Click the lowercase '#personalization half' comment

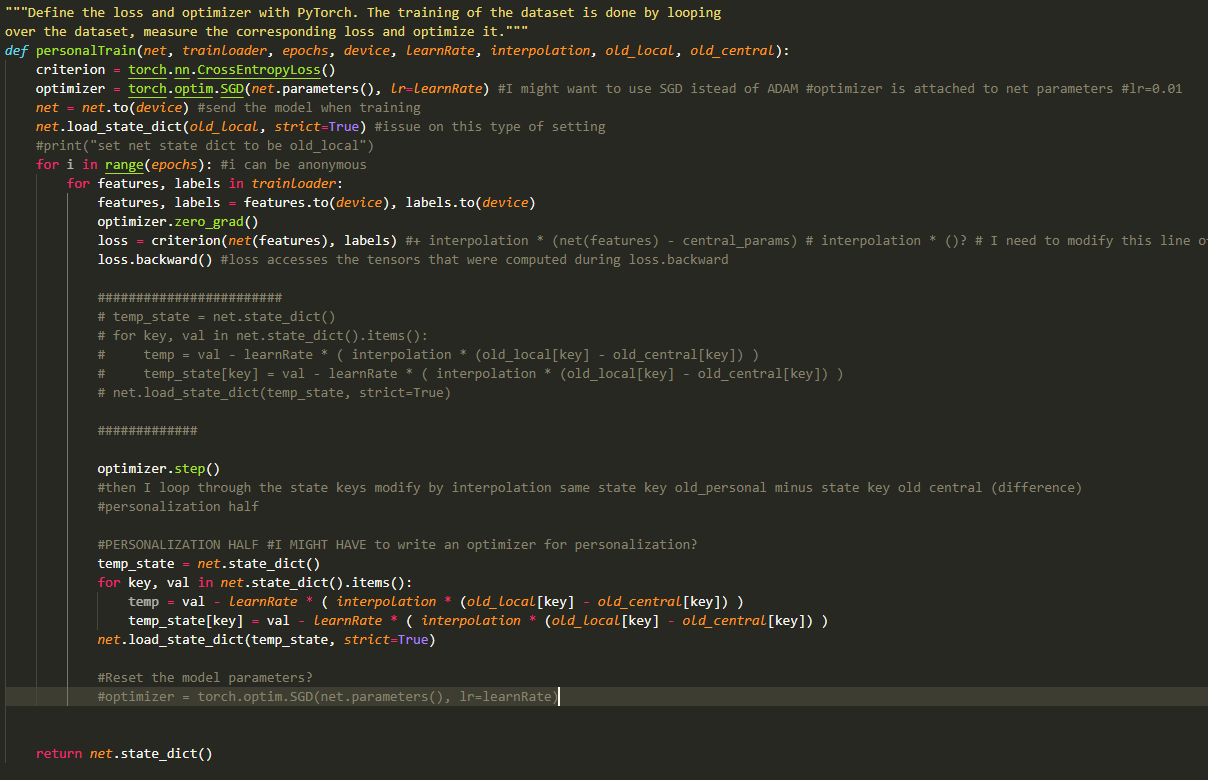[178, 507]
